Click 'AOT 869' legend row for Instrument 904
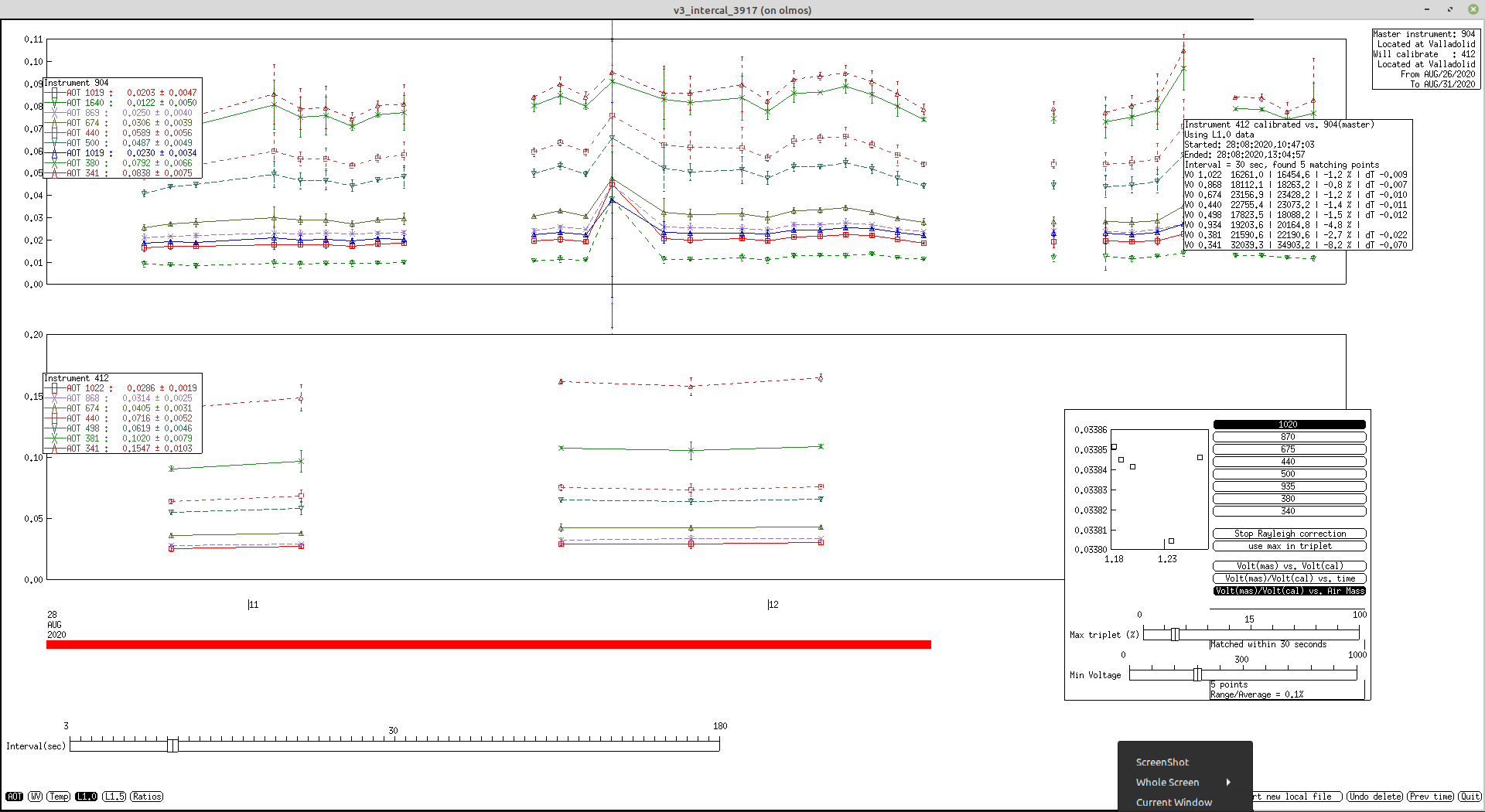 123,113
